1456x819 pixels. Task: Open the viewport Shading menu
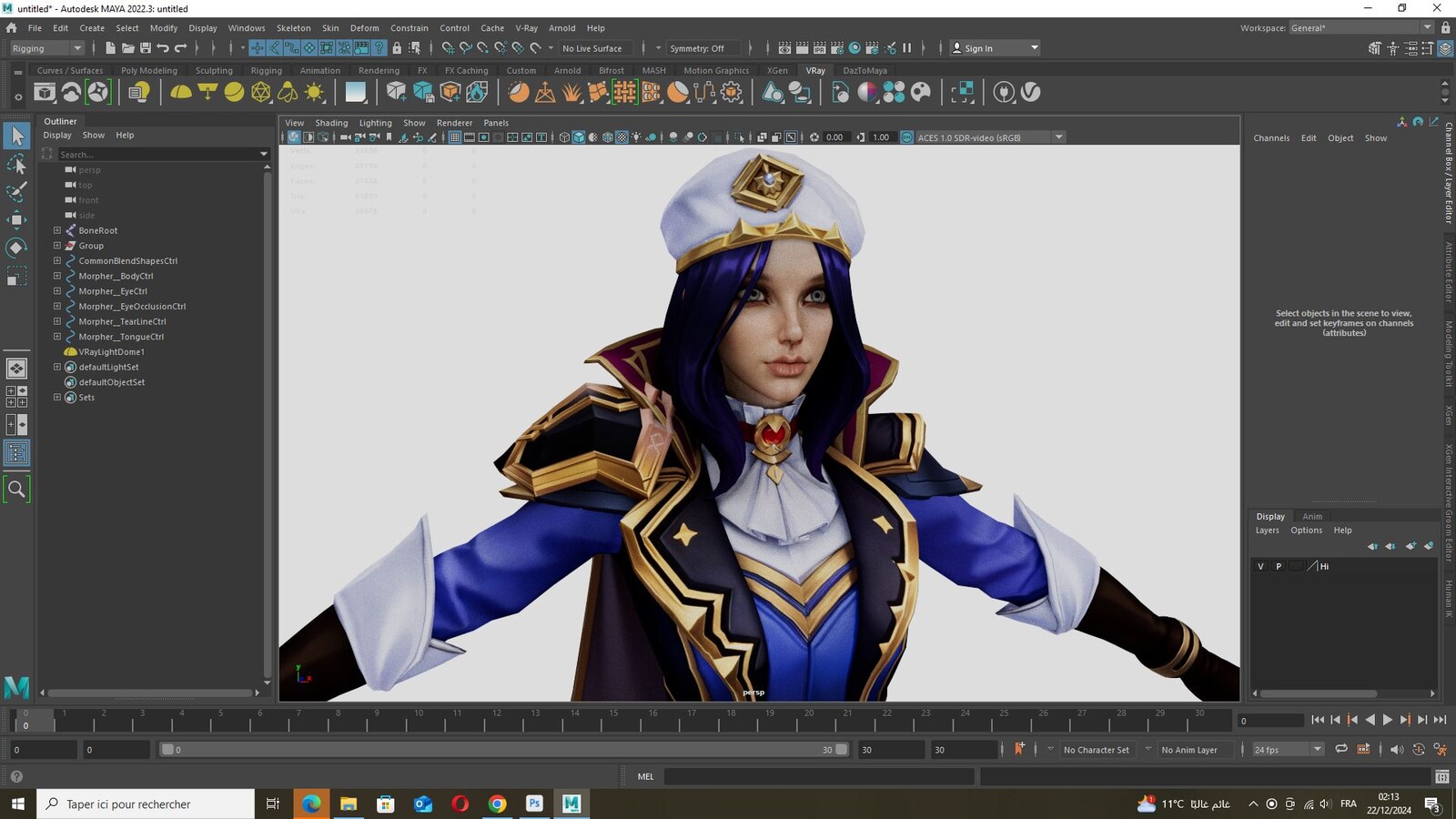point(331,123)
